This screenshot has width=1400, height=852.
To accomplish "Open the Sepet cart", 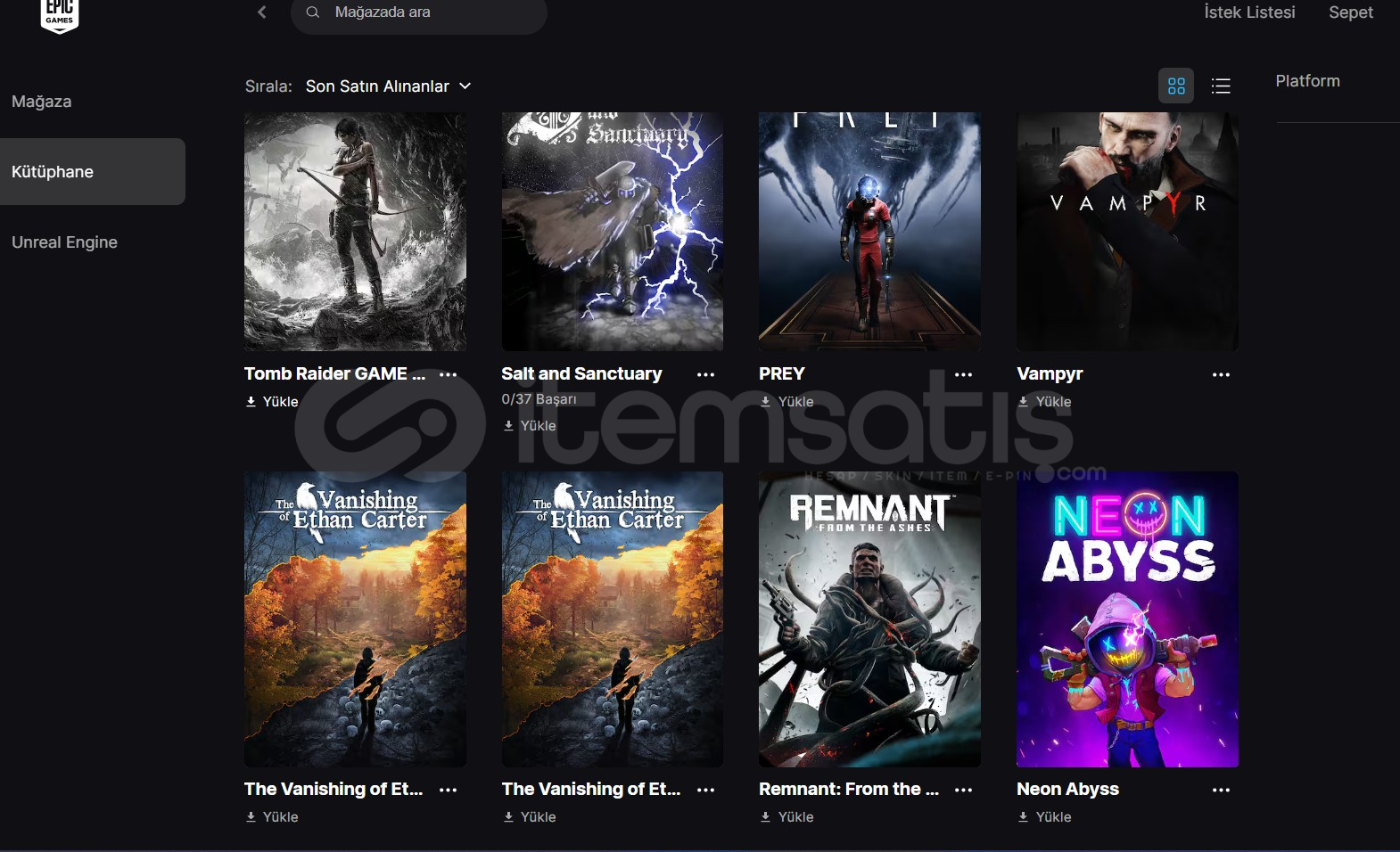I will [x=1351, y=12].
